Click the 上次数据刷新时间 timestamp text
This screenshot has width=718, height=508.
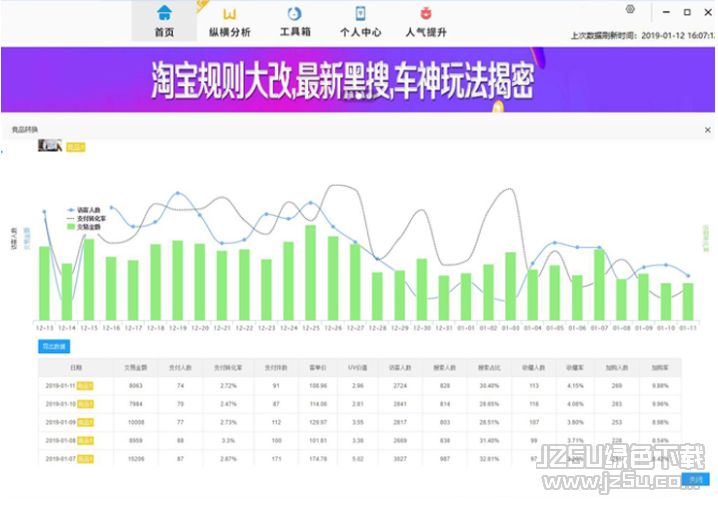tap(642, 35)
